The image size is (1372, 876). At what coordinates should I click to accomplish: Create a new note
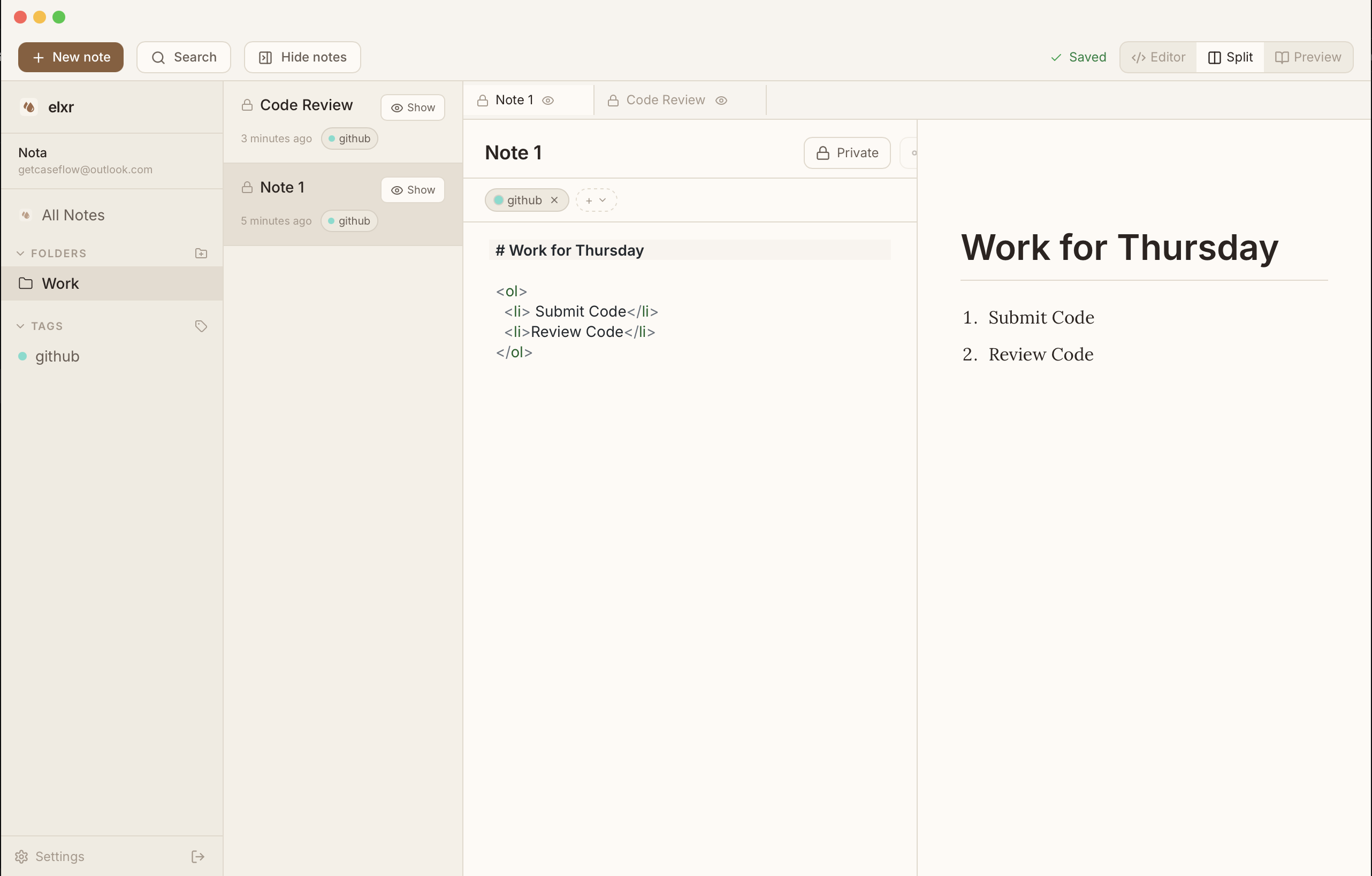point(70,57)
